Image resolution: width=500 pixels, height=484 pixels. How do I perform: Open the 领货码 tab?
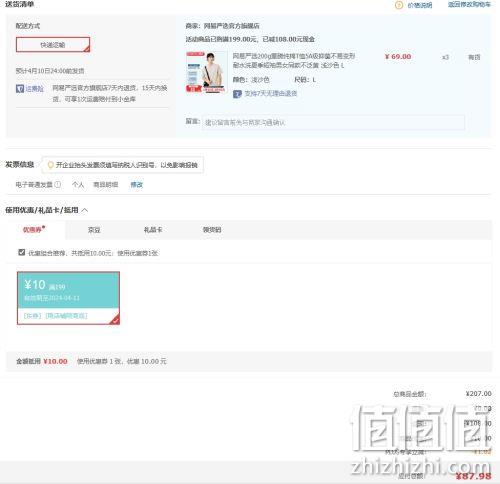coord(212,230)
